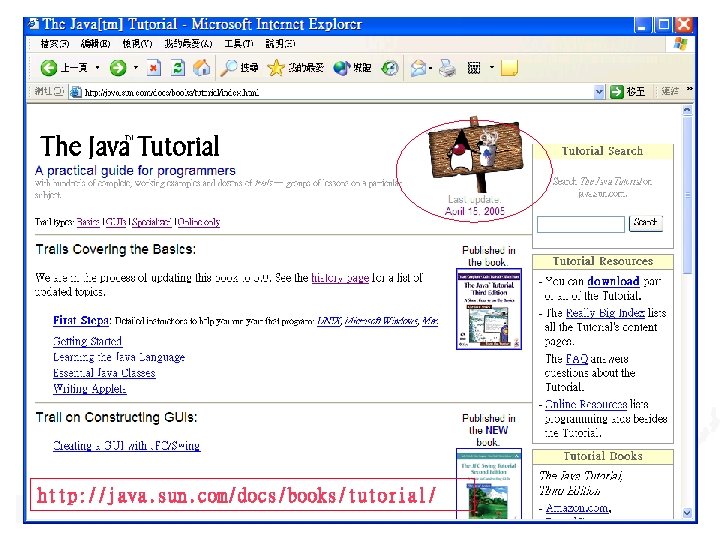Click the vertical scrollbar up arrow
720x540 pixels.
coord(687,110)
